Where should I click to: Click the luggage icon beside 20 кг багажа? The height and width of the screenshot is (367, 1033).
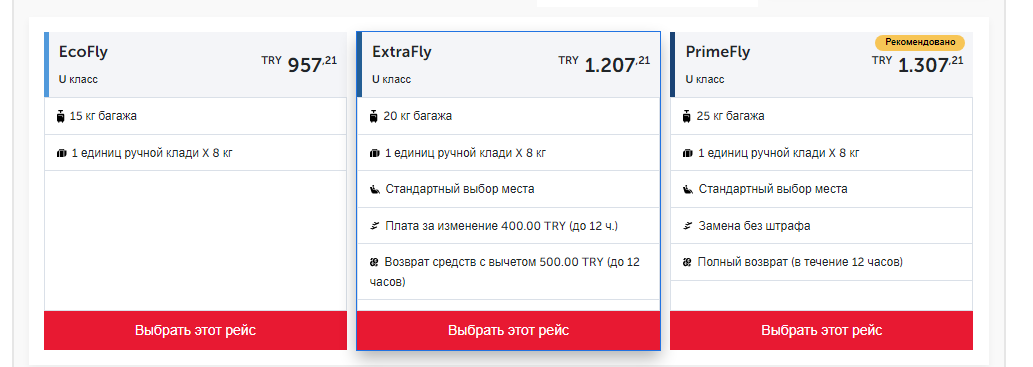tap(374, 117)
